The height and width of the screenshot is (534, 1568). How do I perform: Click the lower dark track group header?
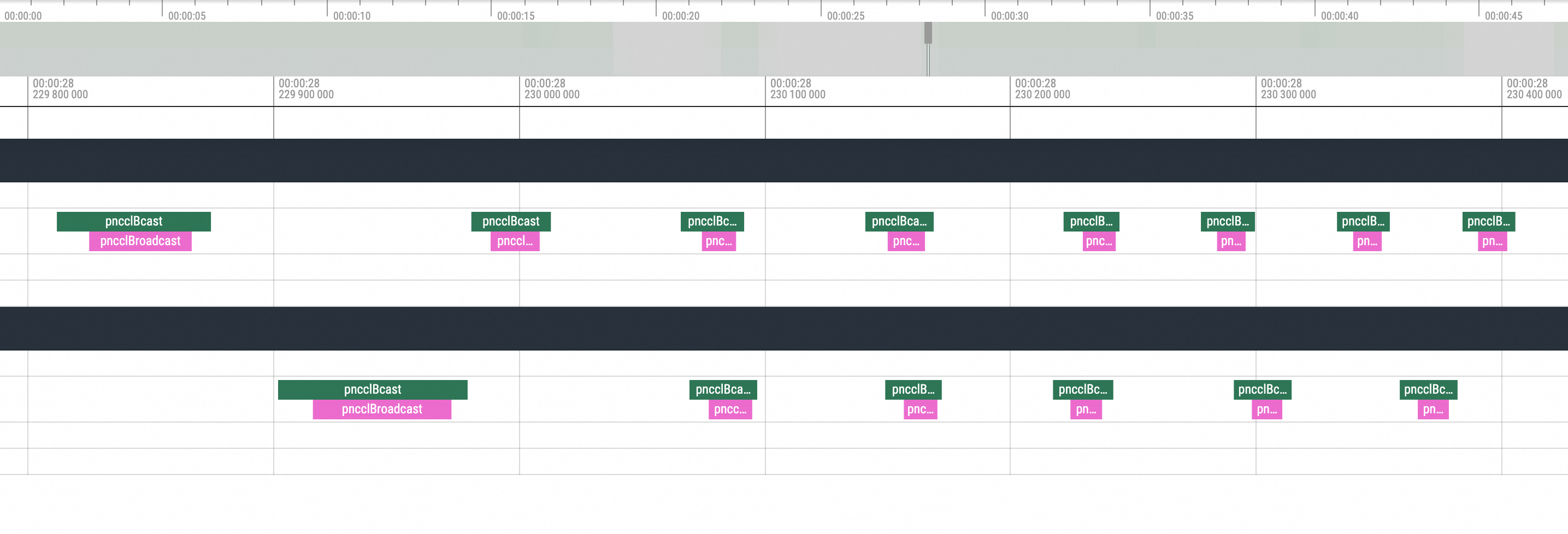click(x=784, y=329)
